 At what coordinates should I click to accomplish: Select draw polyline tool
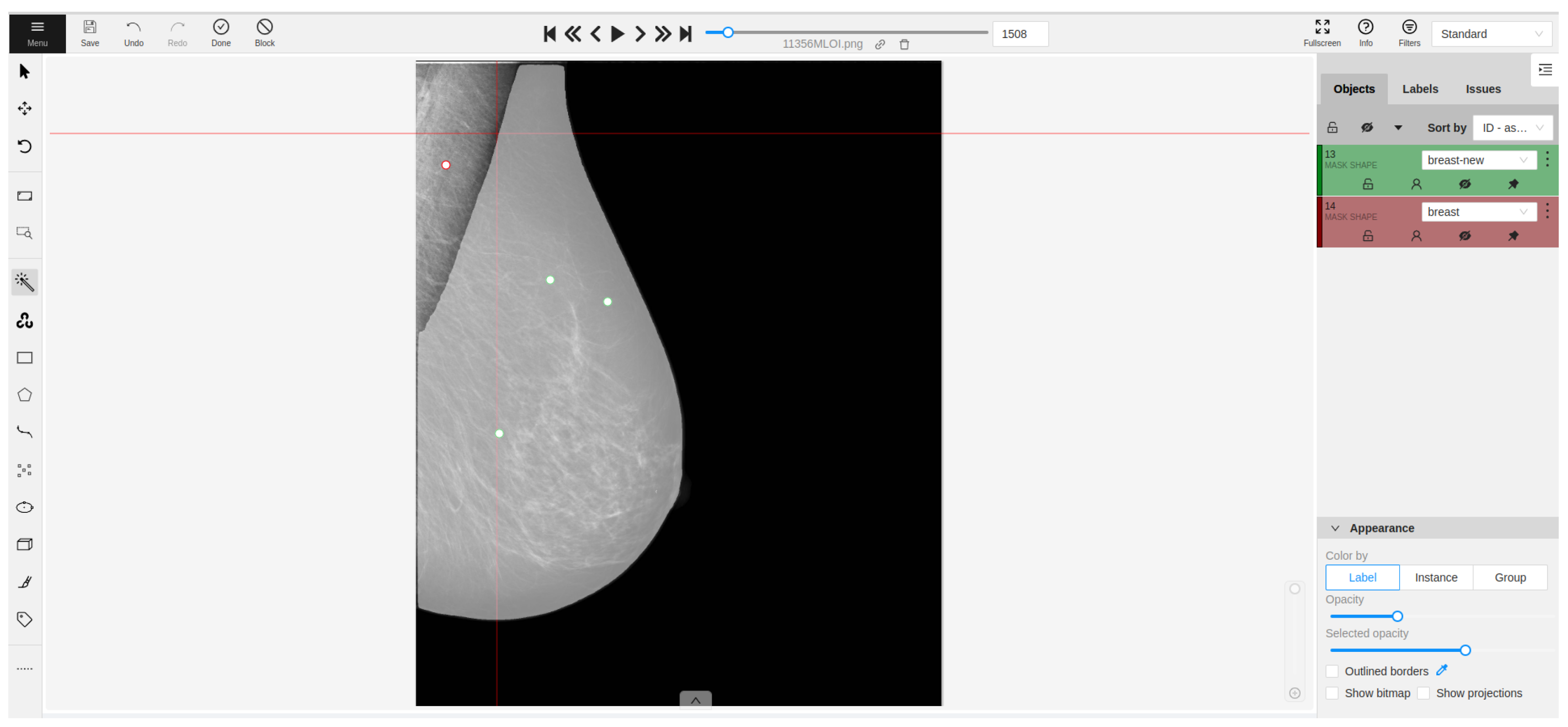click(24, 433)
